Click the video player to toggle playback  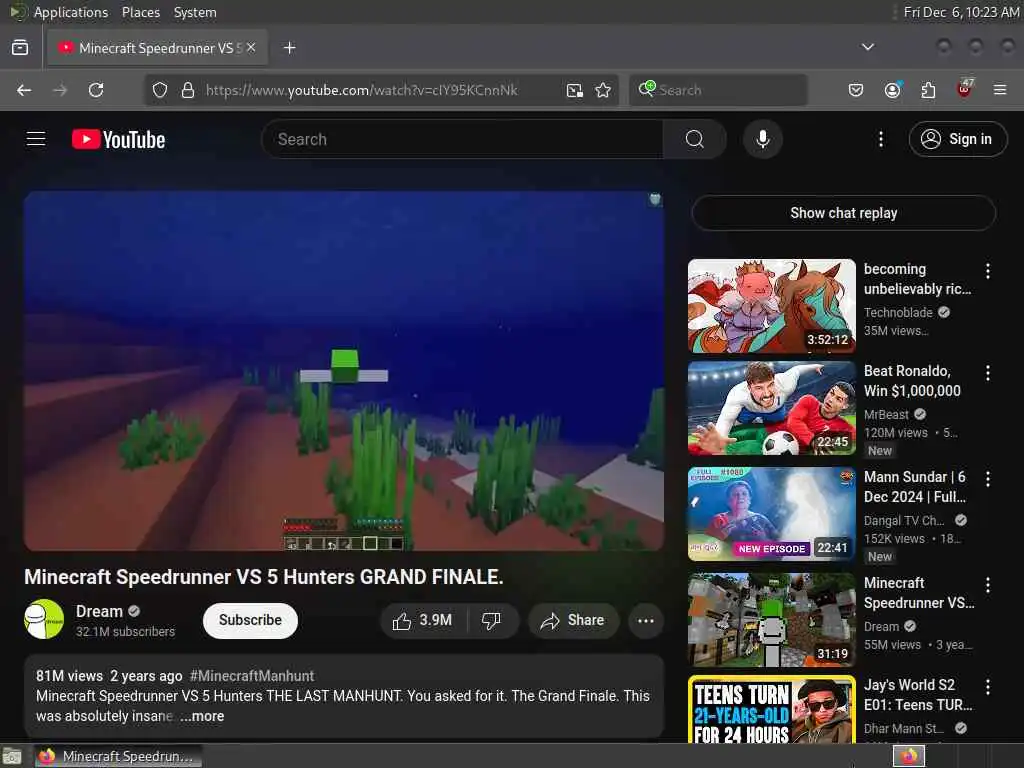click(x=344, y=371)
